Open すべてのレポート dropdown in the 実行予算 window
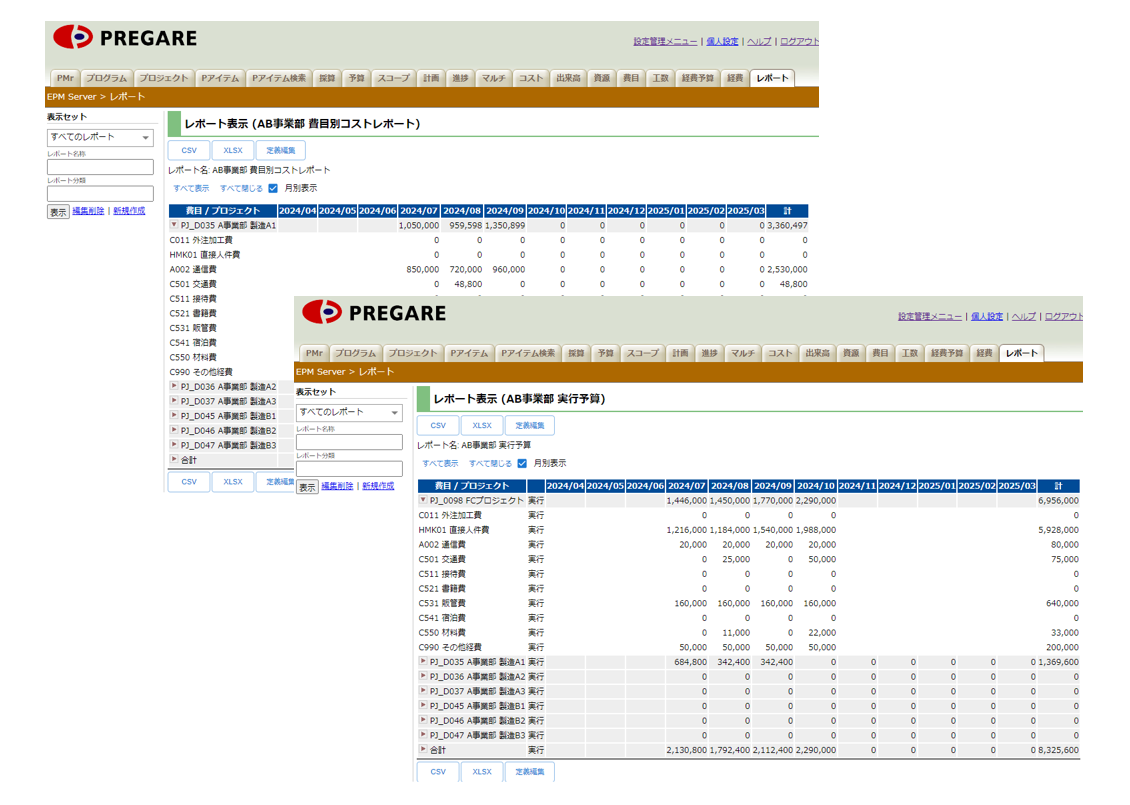1130x805 pixels. [349, 412]
